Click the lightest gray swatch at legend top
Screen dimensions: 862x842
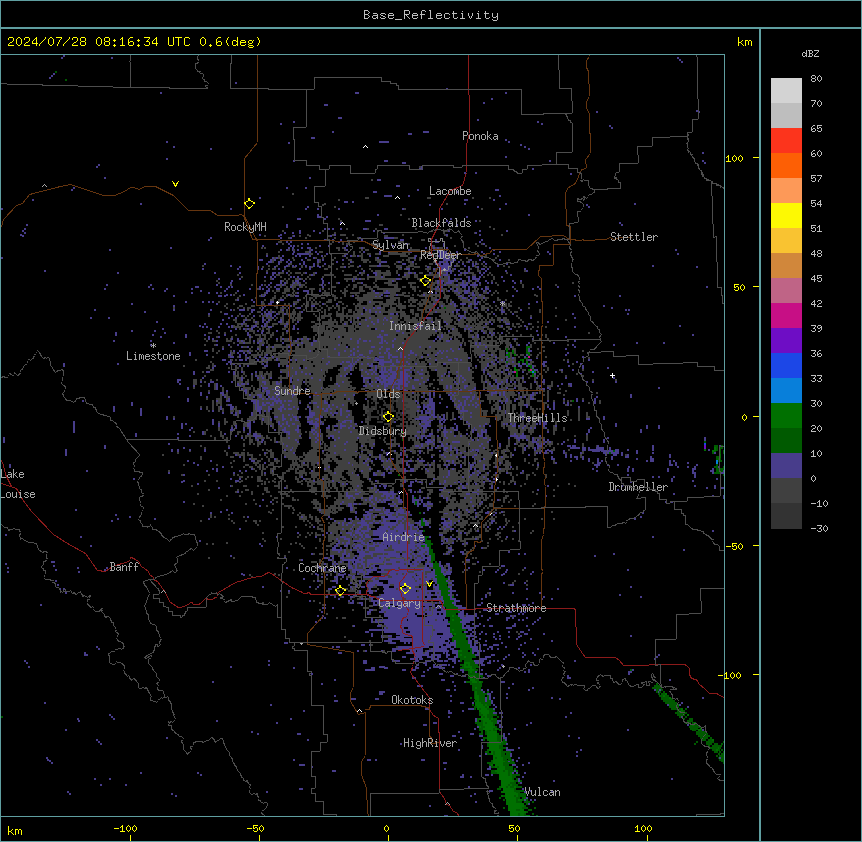pyautogui.click(x=786, y=91)
